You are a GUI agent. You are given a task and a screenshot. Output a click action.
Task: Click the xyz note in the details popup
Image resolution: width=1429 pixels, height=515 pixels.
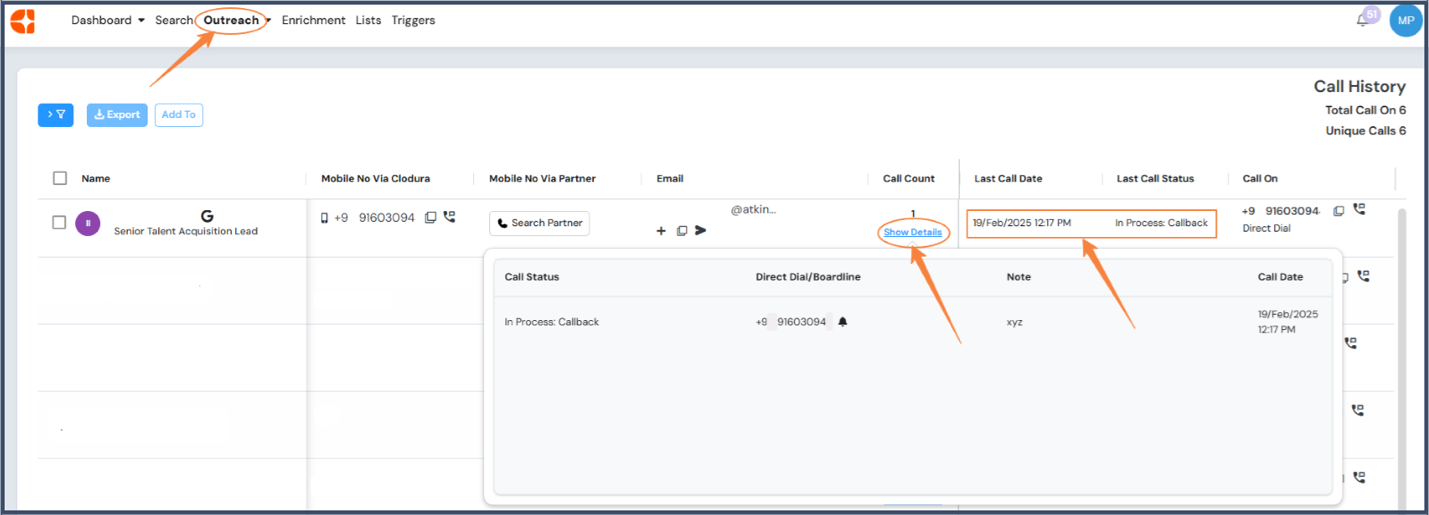point(1015,322)
